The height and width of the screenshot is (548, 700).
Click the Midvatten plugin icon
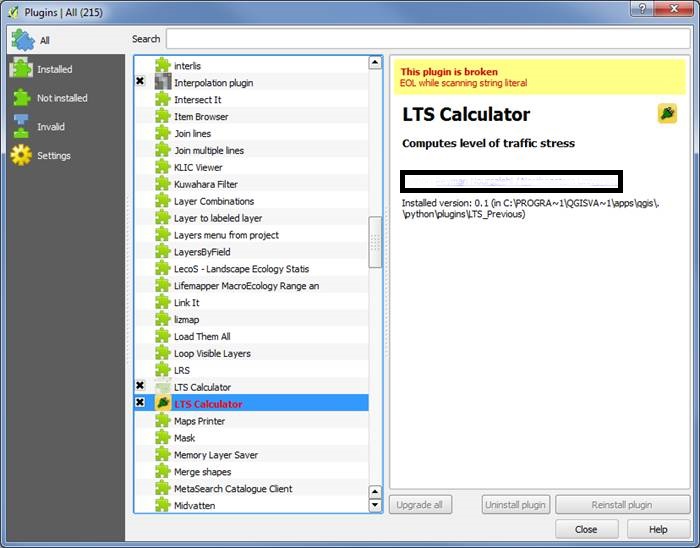(162, 505)
